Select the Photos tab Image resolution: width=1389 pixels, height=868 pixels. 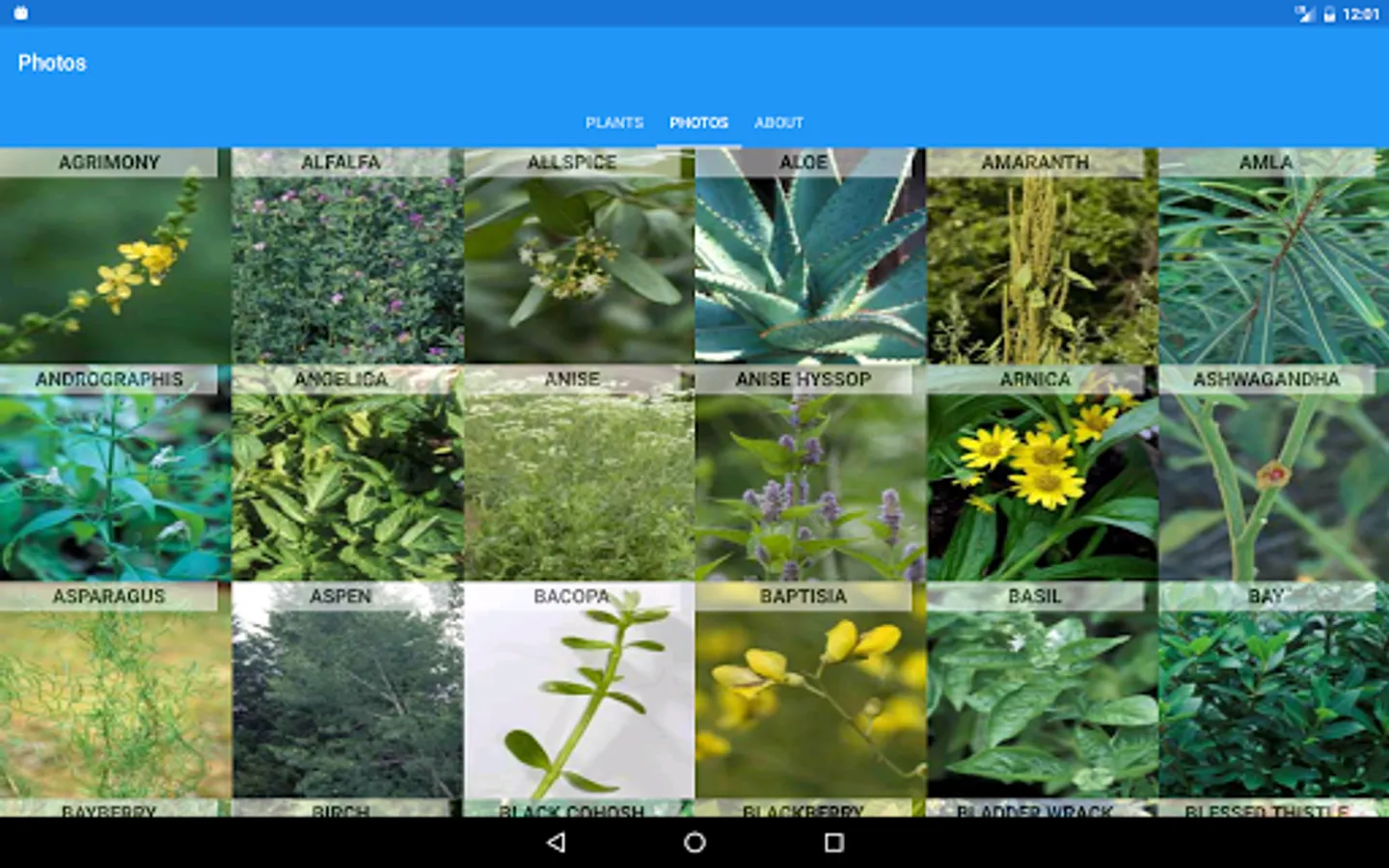pyautogui.click(x=699, y=122)
